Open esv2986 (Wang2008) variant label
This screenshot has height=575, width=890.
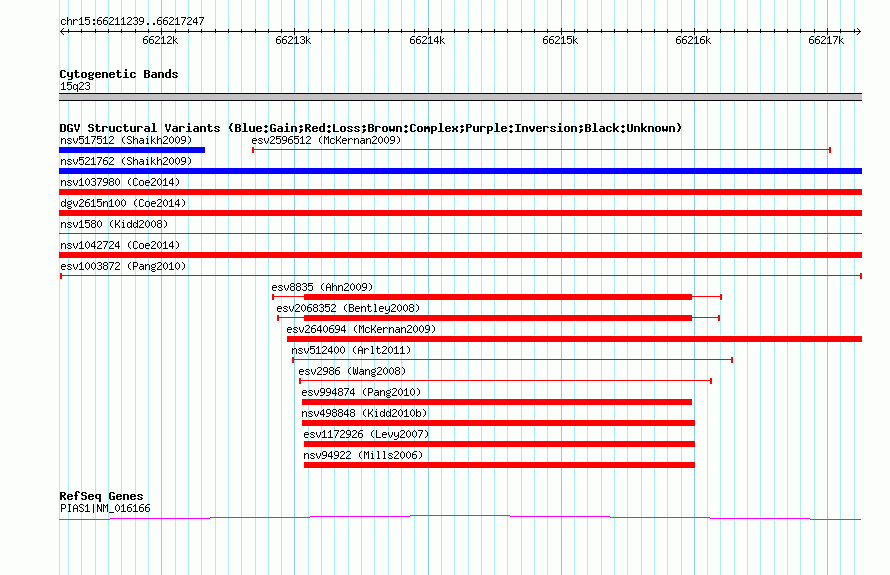pos(352,371)
